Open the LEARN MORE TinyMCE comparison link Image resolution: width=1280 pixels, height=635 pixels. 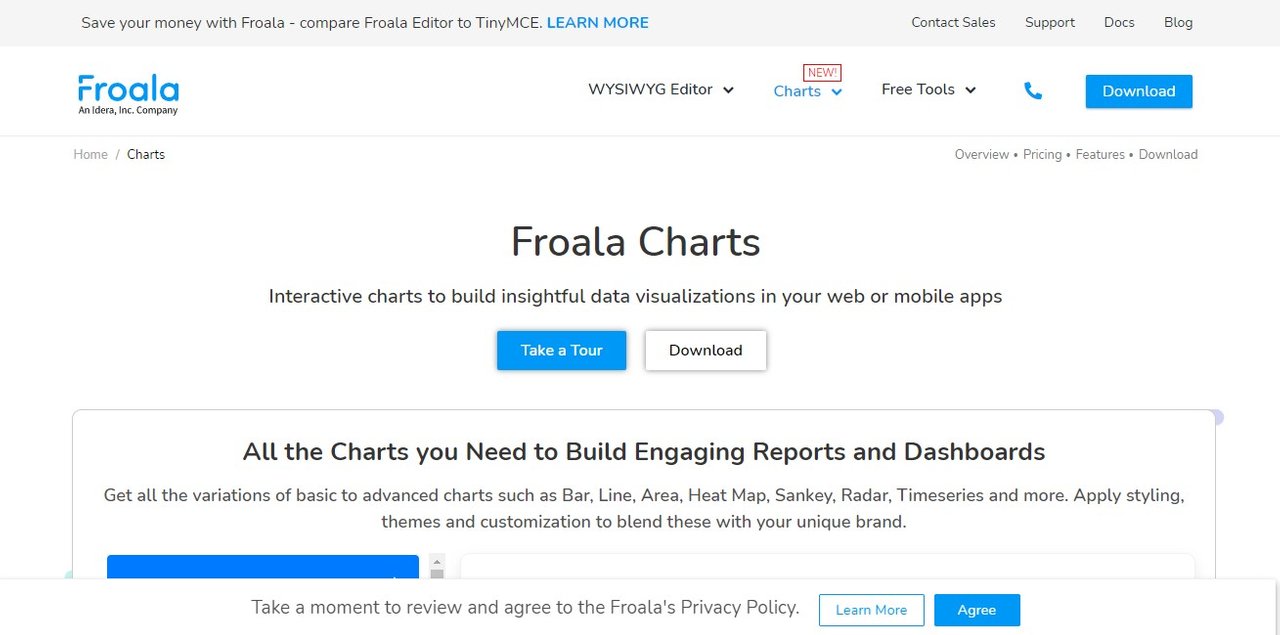pyautogui.click(x=598, y=22)
